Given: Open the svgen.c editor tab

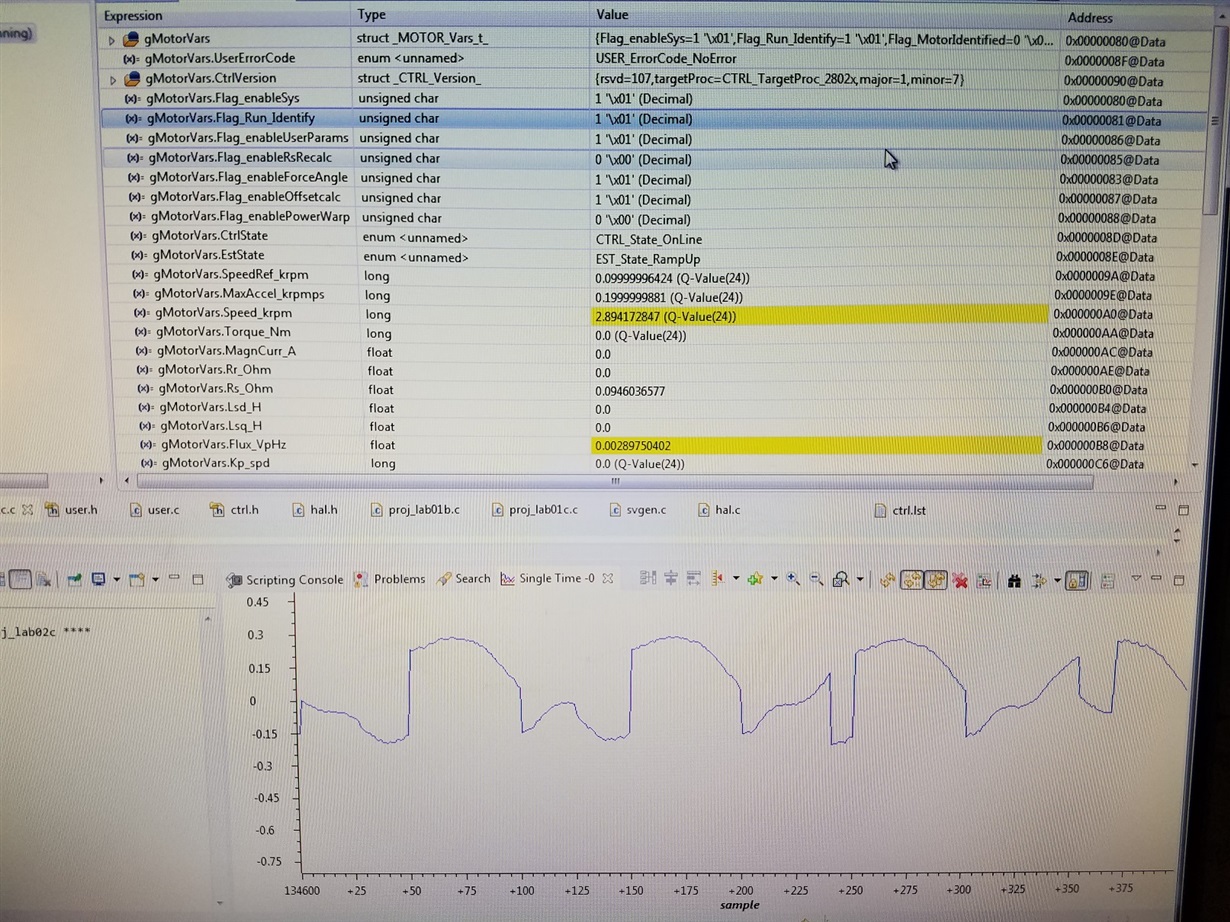Looking at the screenshot, I should click(x=639, y=510).
